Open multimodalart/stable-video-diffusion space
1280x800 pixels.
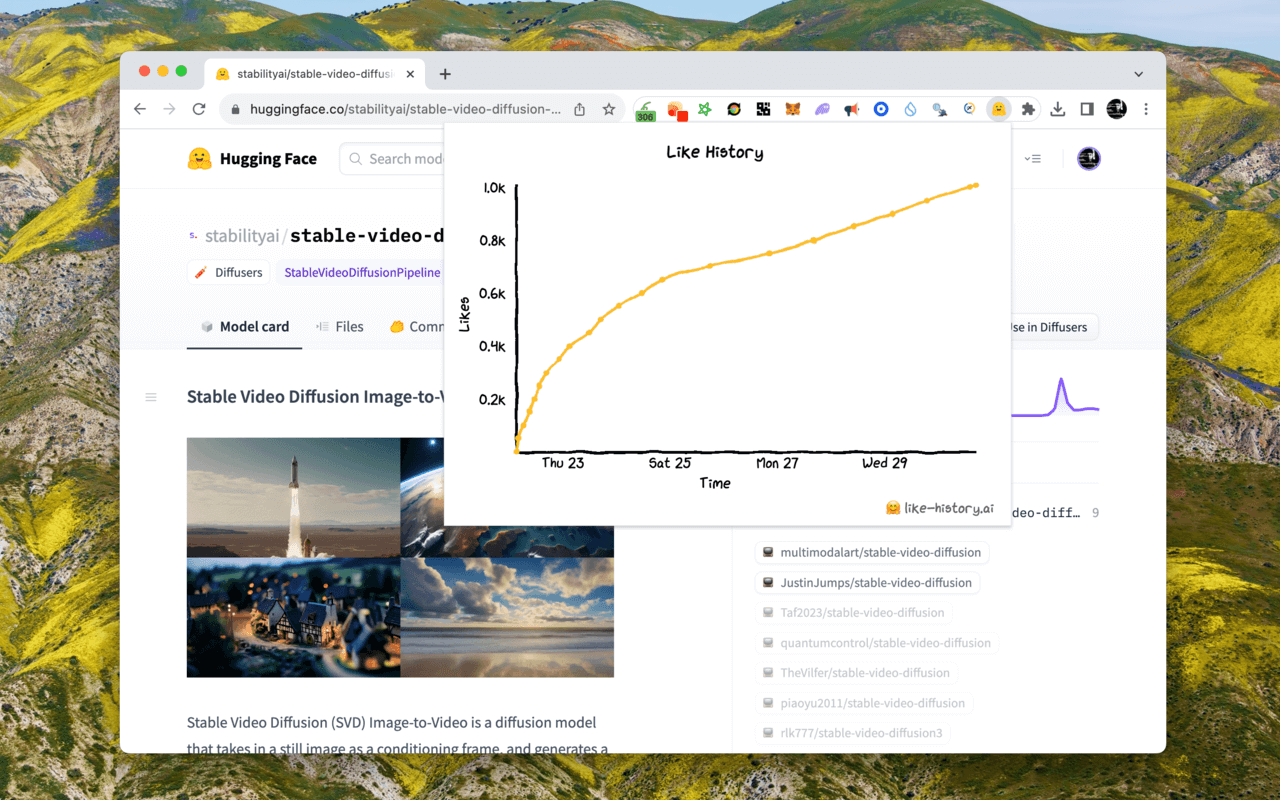(x=872, y=552)
